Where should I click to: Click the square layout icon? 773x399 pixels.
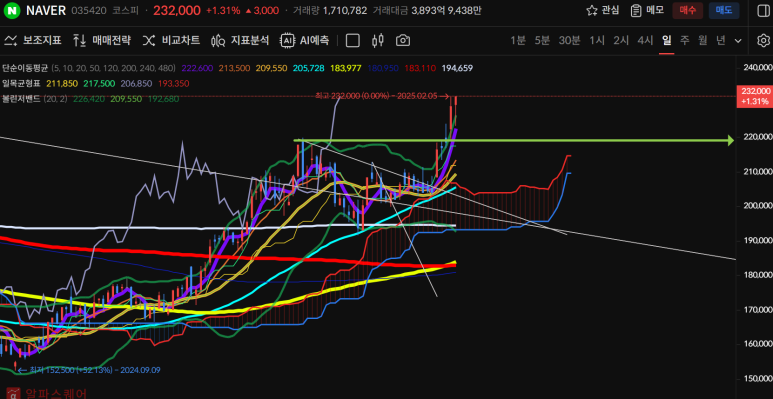click(x=352, y=40)
